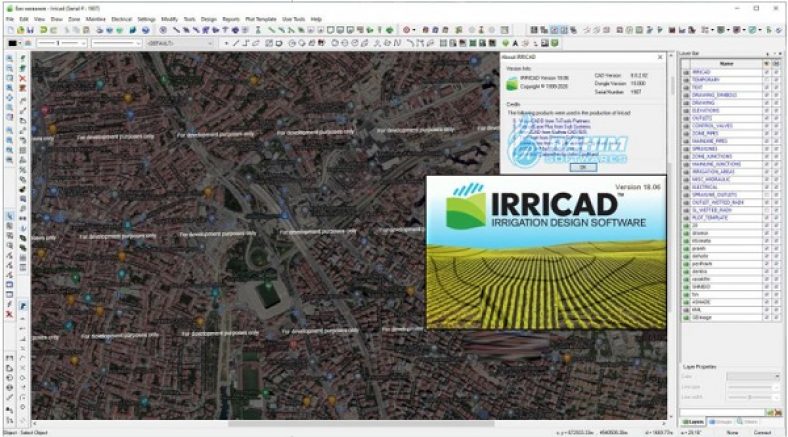Select the Text tool letter A icon
This screenshot has height=437, width=788.
pos(515,44)
